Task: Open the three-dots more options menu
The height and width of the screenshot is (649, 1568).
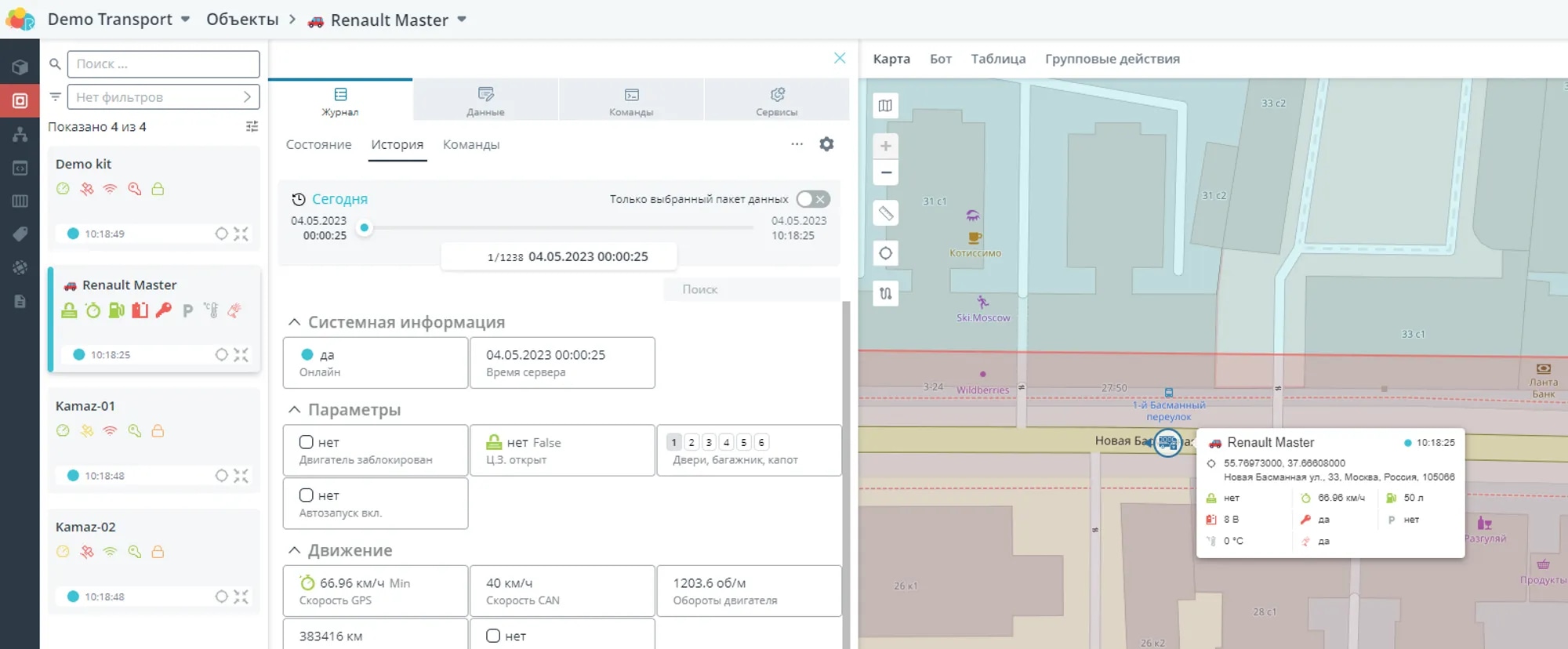Action: [797, 144]
